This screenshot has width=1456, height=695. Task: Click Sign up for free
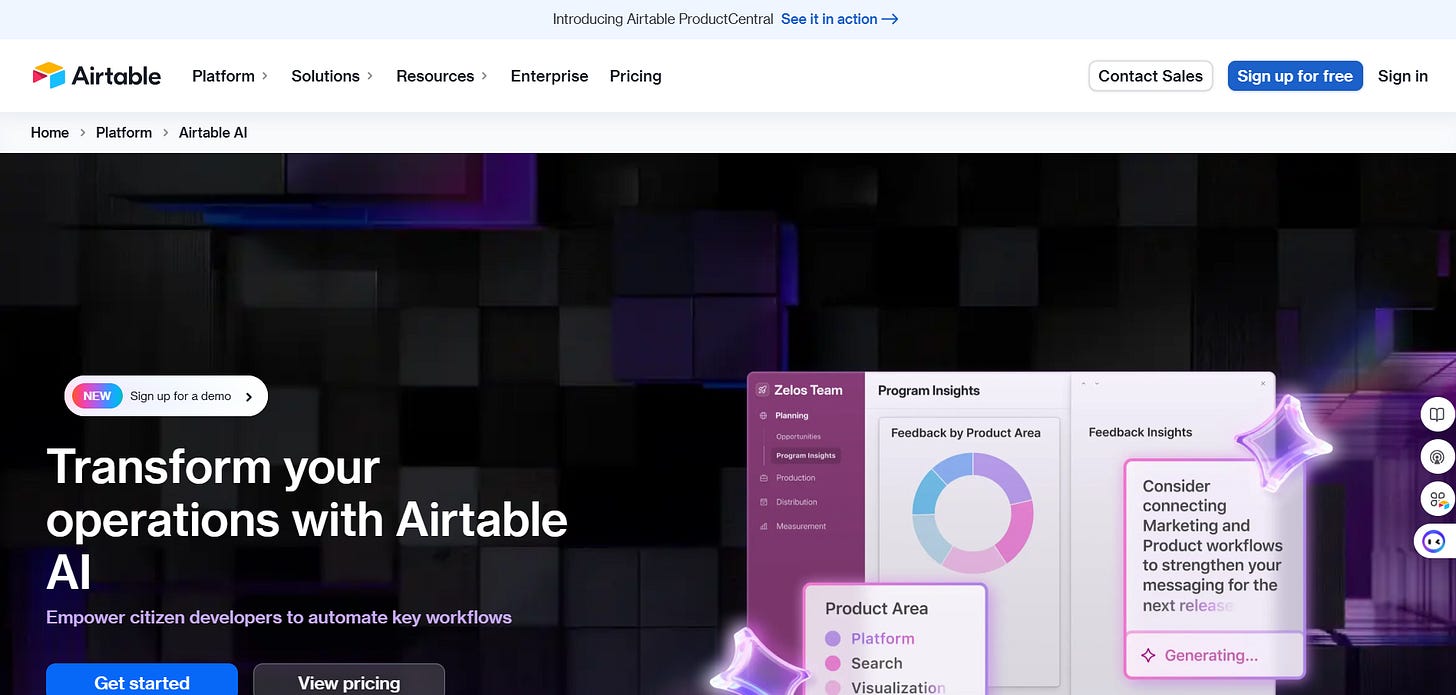[1295, 76]
